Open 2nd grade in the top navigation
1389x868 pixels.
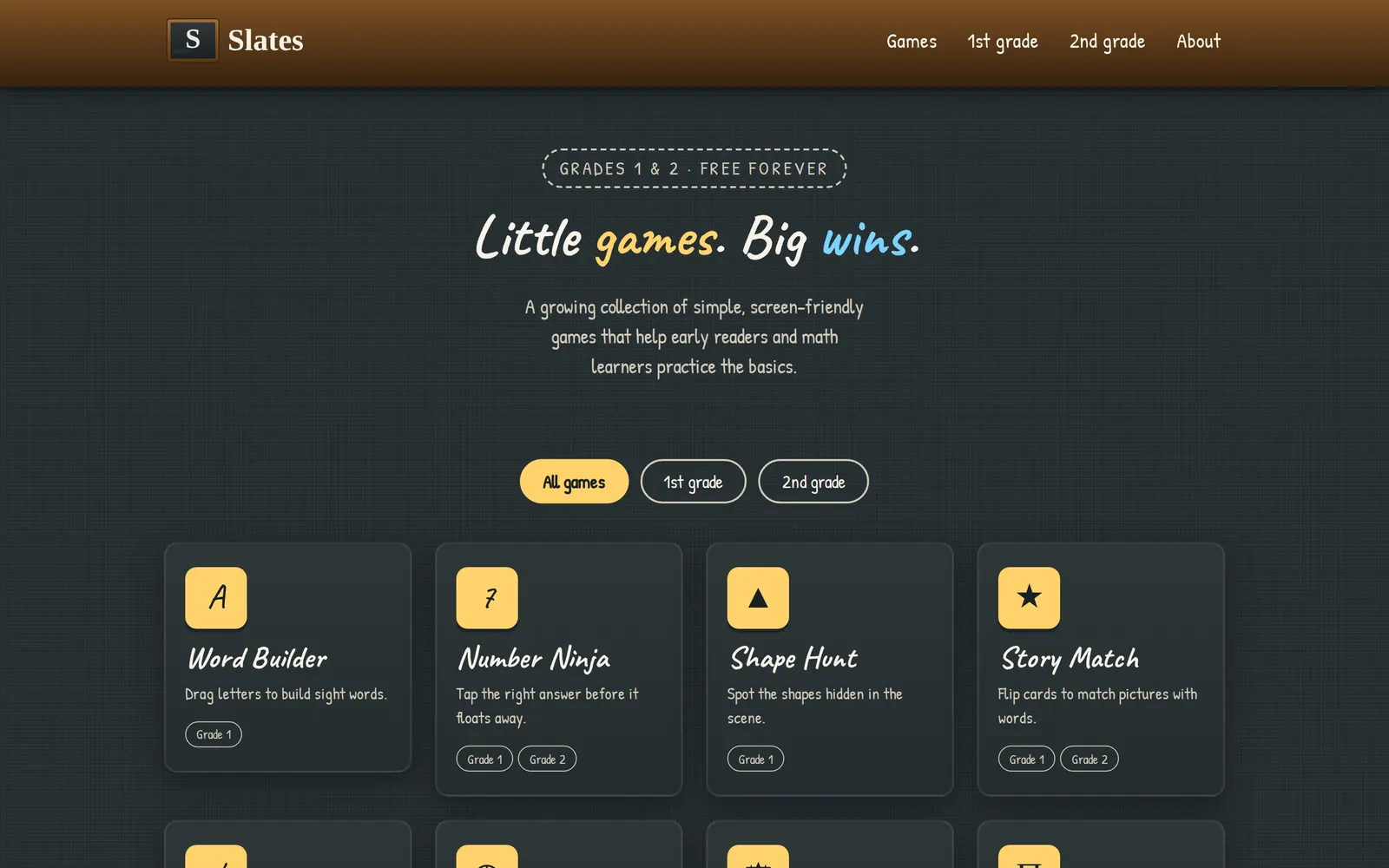click(x=1107, y=41)
